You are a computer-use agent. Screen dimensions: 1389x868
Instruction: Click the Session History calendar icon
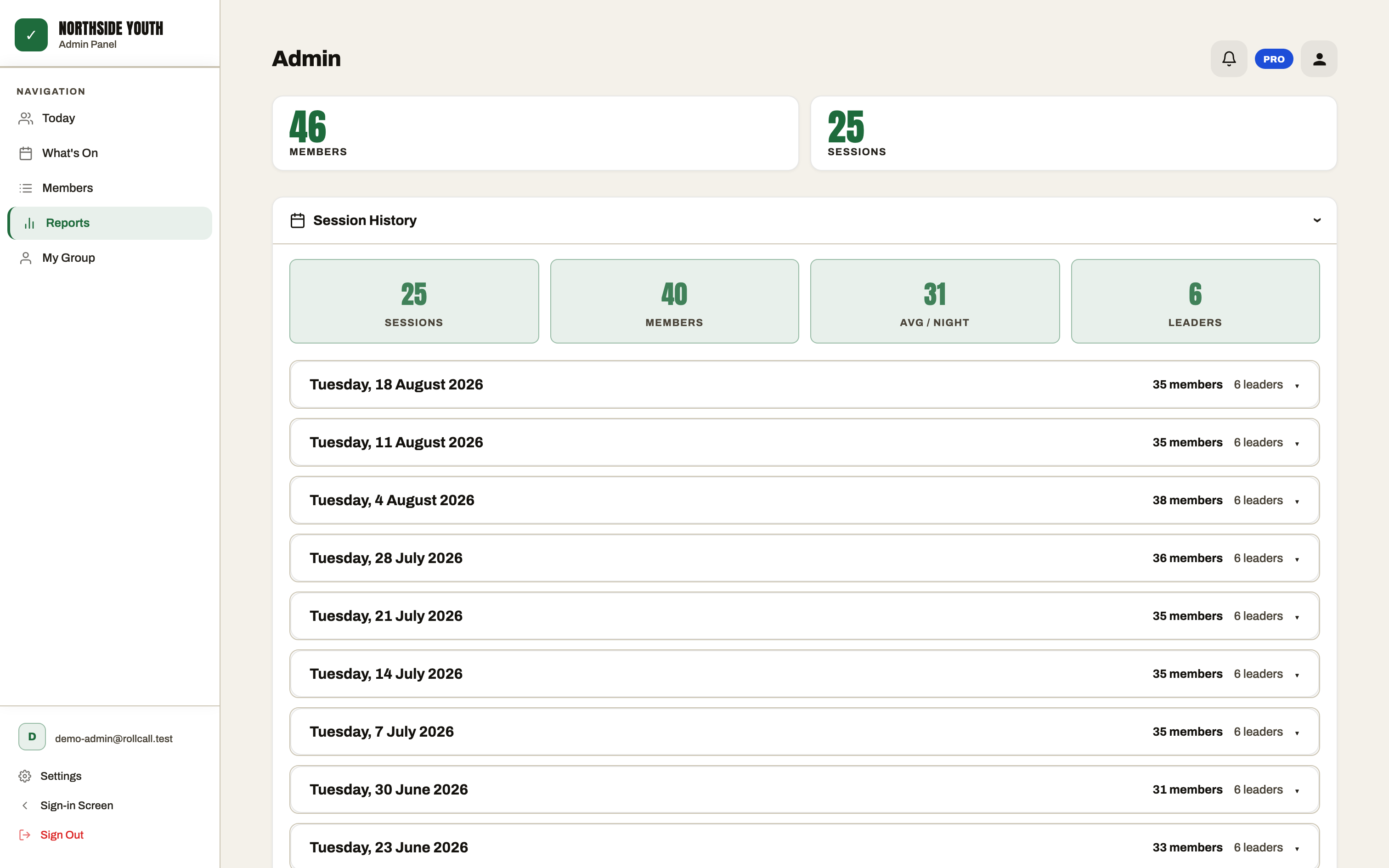point(297,220)
